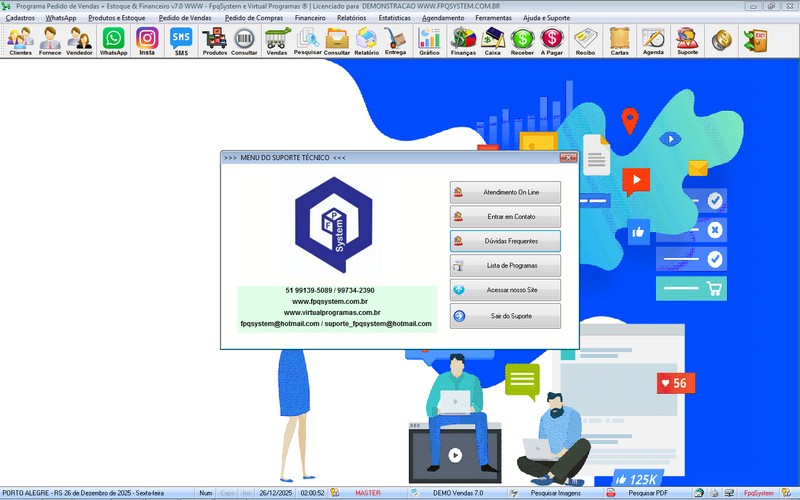Open the SMS toolbar icon
This screenshot has width=800, height=500.
[x=181, y=41]
